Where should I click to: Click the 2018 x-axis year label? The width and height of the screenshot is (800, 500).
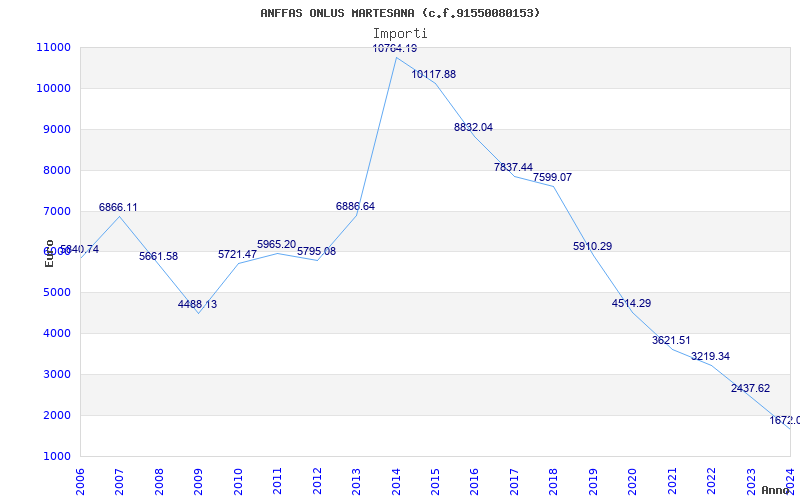(x=554, y=481)
